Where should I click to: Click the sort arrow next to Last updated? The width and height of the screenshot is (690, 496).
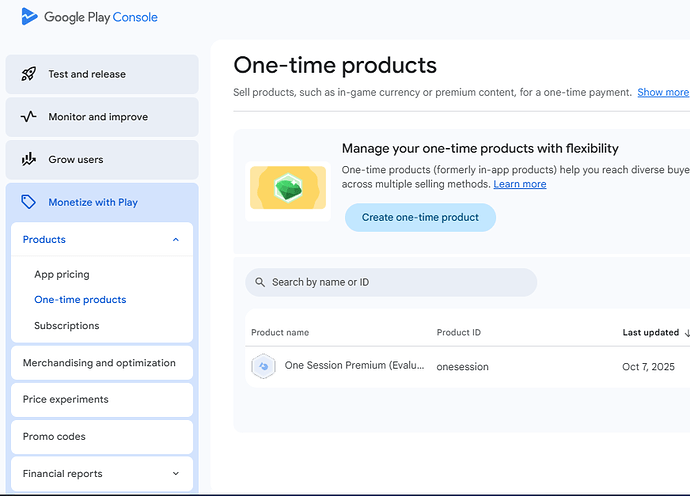click(x=687, y=333)
